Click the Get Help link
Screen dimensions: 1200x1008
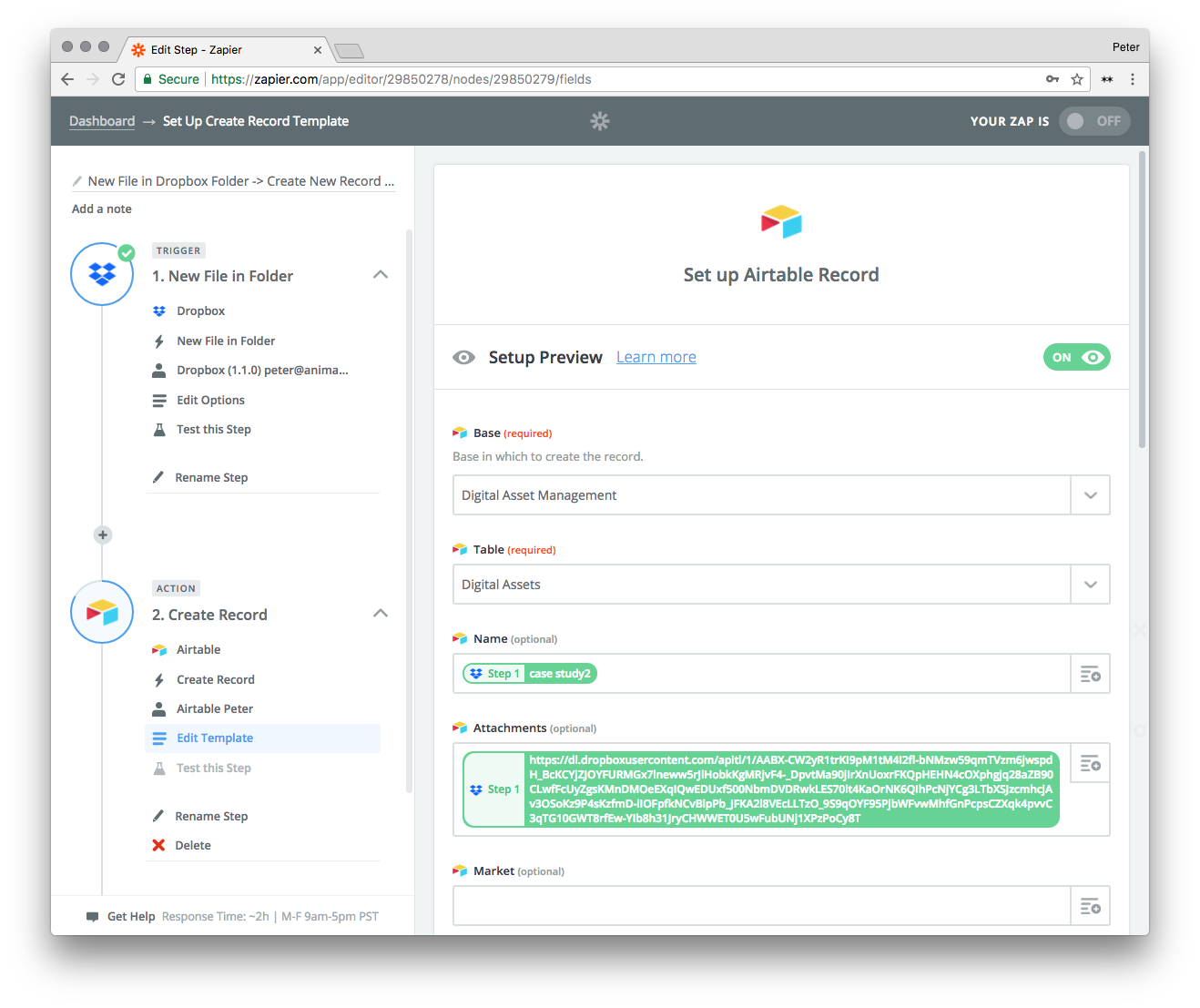coord(131,917)
